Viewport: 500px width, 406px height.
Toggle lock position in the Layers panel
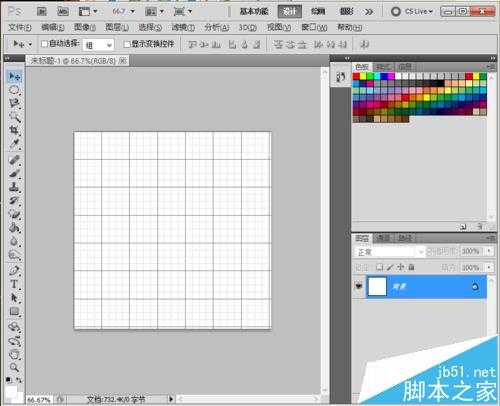click(401, 267)
